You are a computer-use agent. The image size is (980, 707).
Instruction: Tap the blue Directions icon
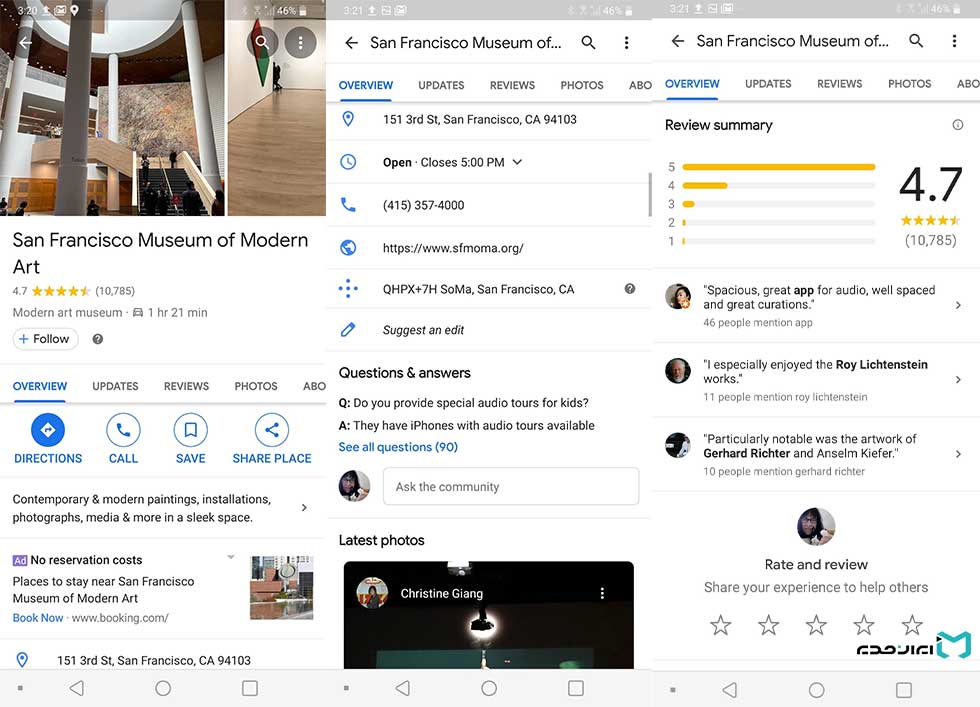coord(48,431)
